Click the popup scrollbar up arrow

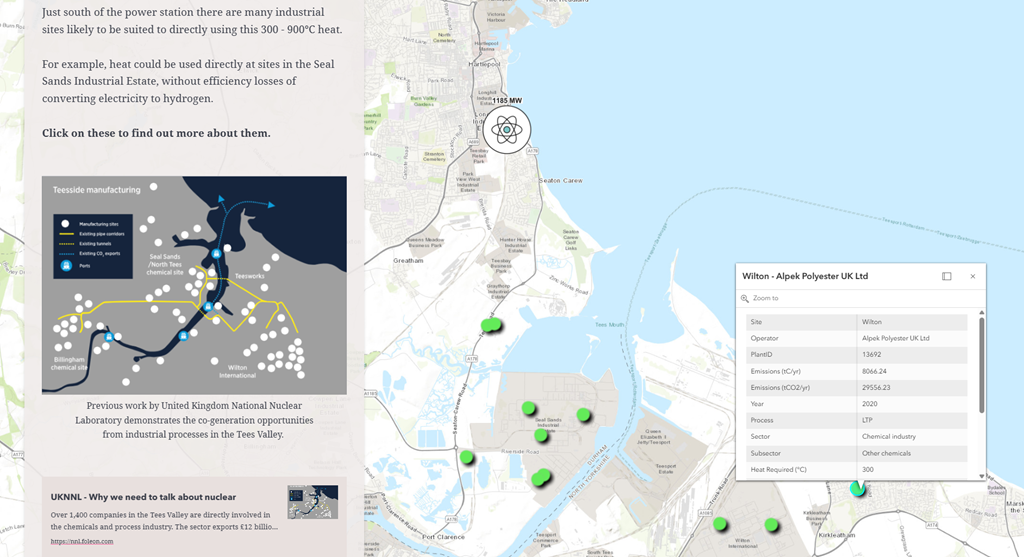click(981, 312)
